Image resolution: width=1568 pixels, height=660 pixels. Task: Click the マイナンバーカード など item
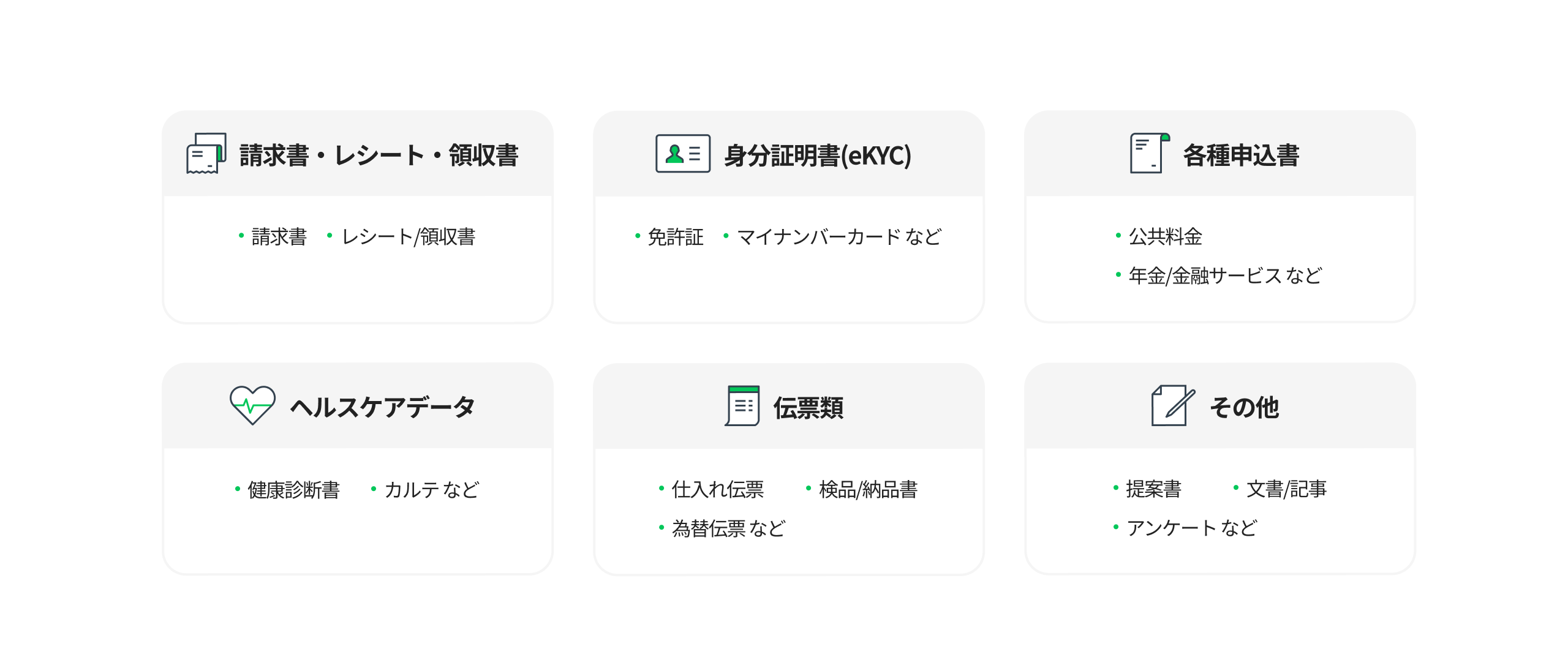point(839,237)
